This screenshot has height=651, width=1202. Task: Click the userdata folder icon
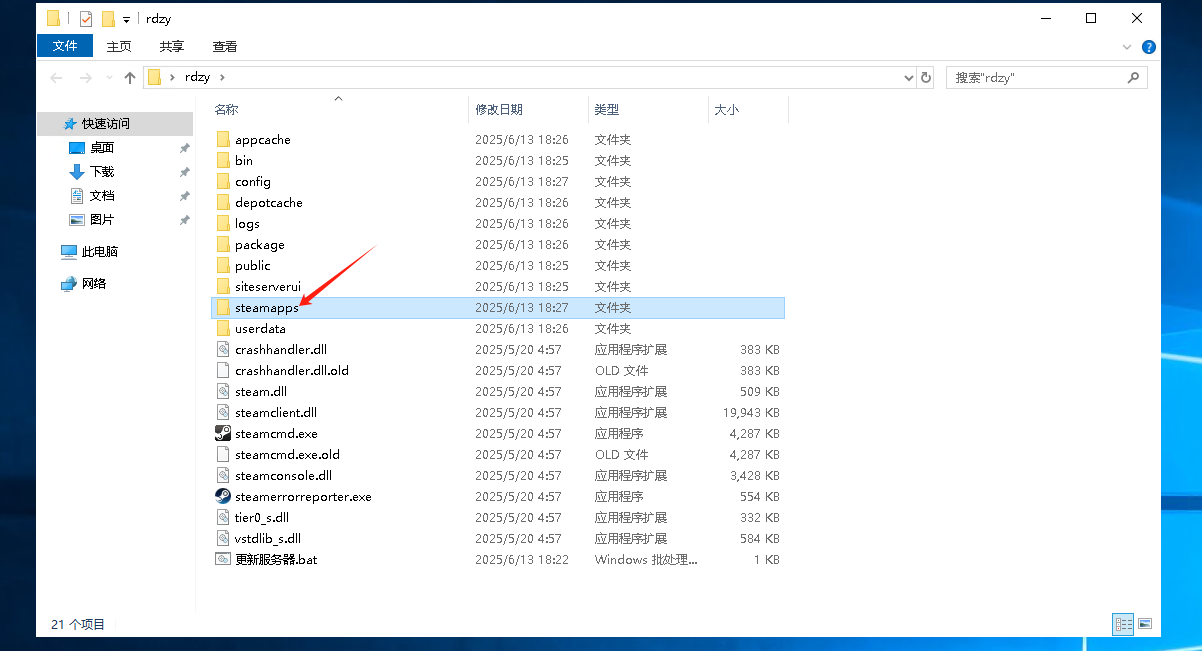tap(223, 329)
